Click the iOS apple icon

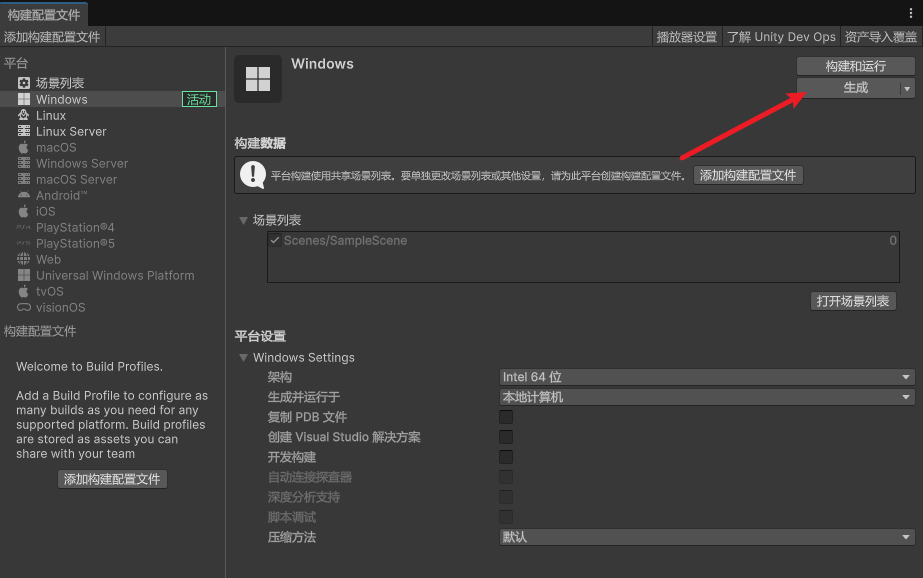[x=24, y=211]
